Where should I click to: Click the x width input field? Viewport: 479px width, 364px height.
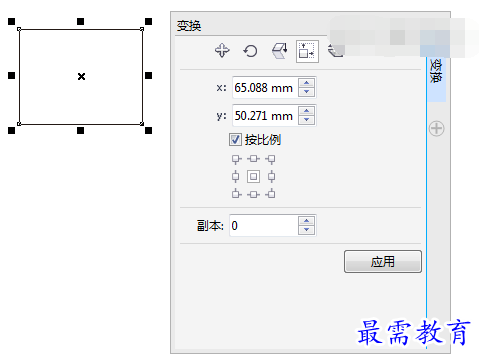pos(265,88)
